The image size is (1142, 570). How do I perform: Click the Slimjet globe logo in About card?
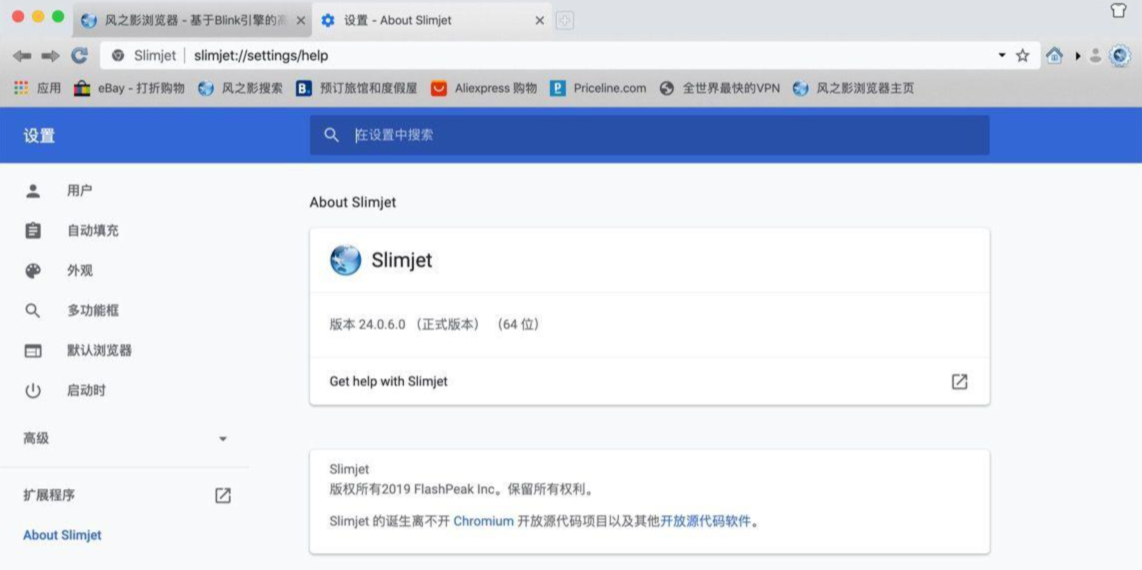tap(345, 260)
